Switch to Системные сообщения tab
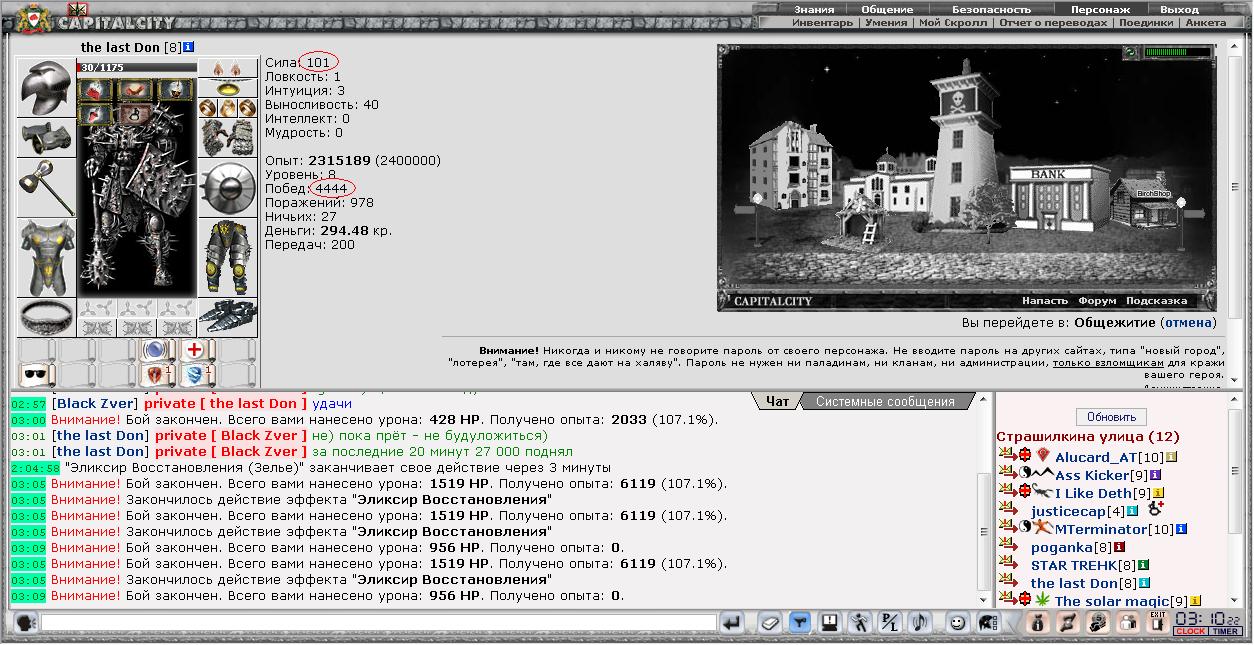Viewport: 1254px width, 645px height. coord(885,401)
